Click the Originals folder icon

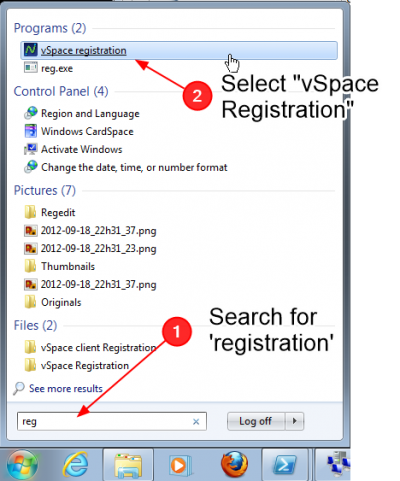point(30,302)
